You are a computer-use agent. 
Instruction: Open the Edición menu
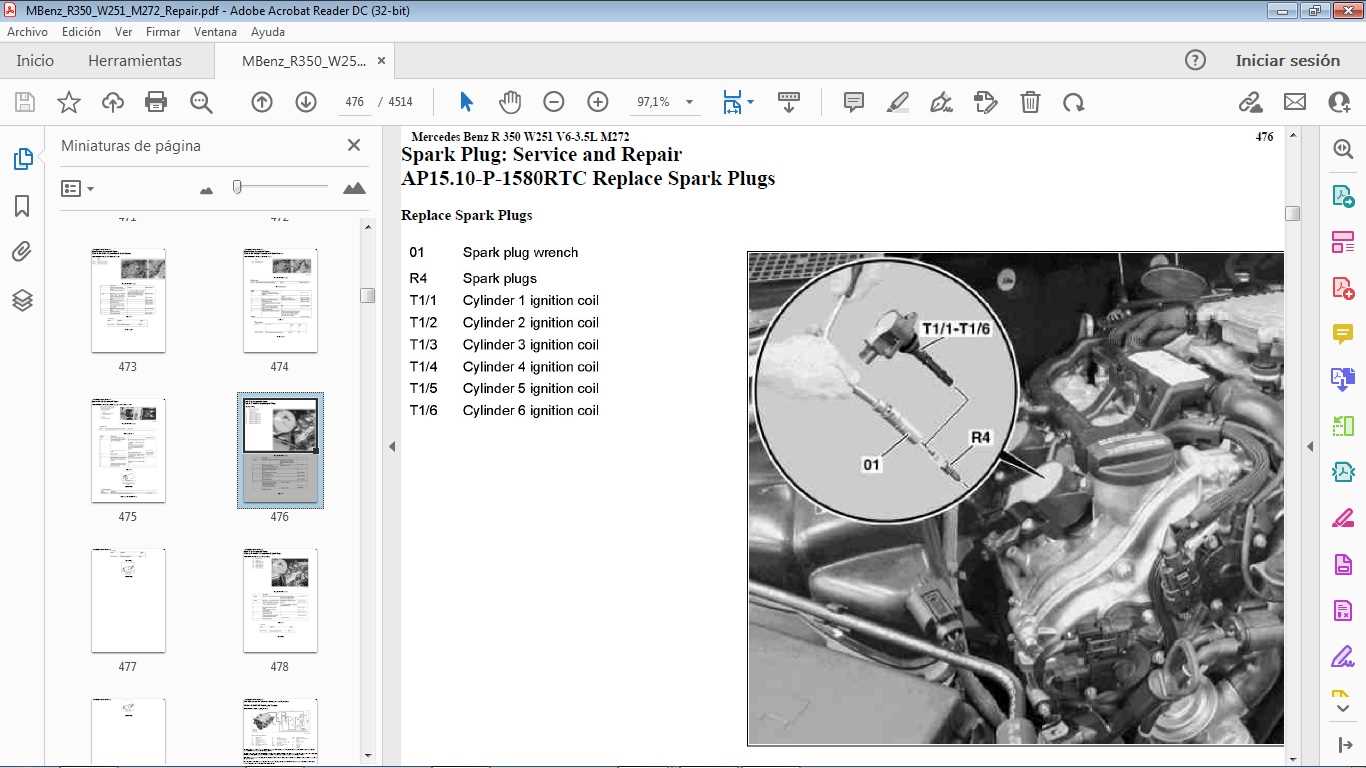(81, 32)
